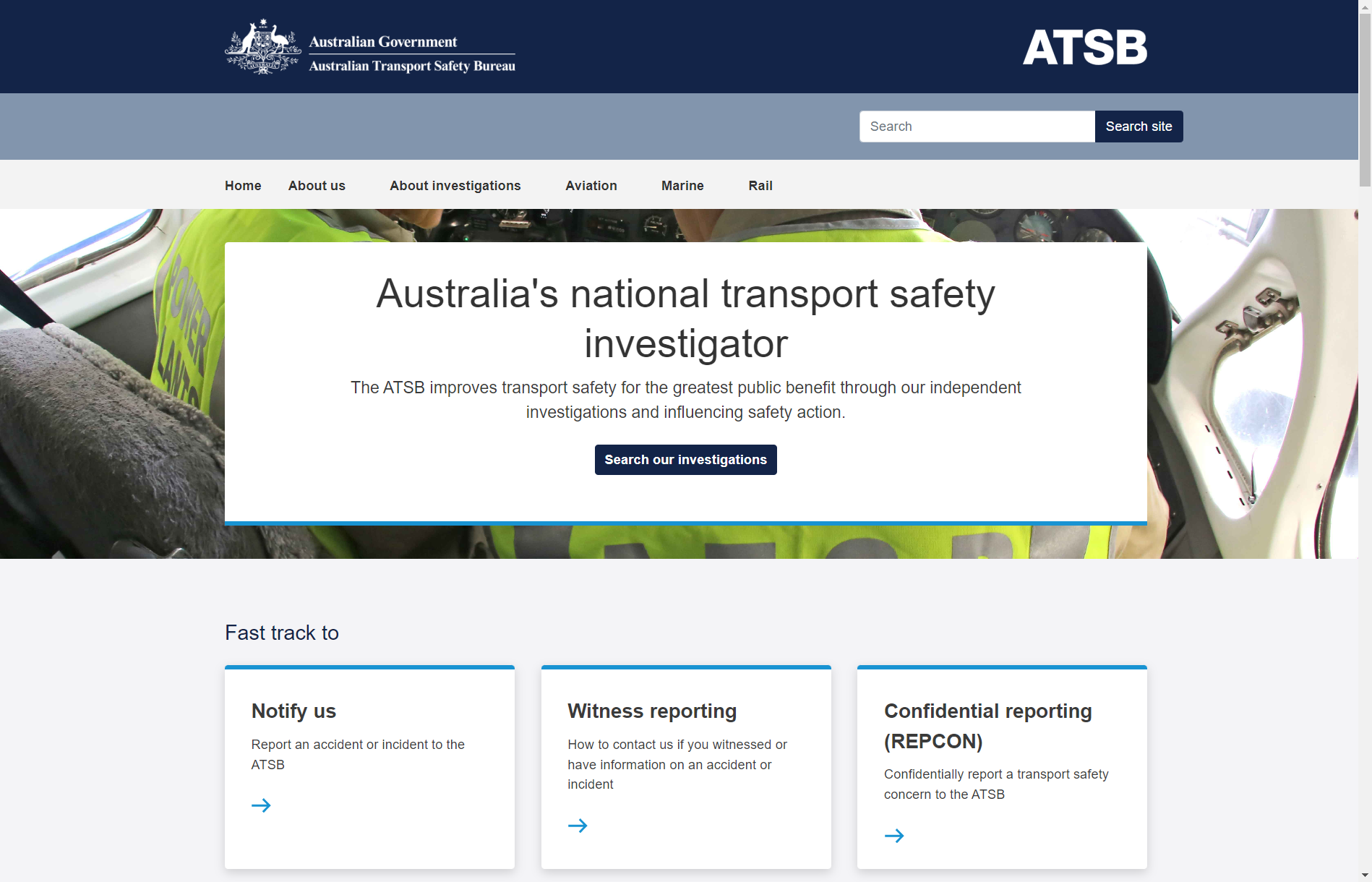Click the vertical scrollbar thumb
The image size is (1372, 882).
click(x=1365, y=101)
